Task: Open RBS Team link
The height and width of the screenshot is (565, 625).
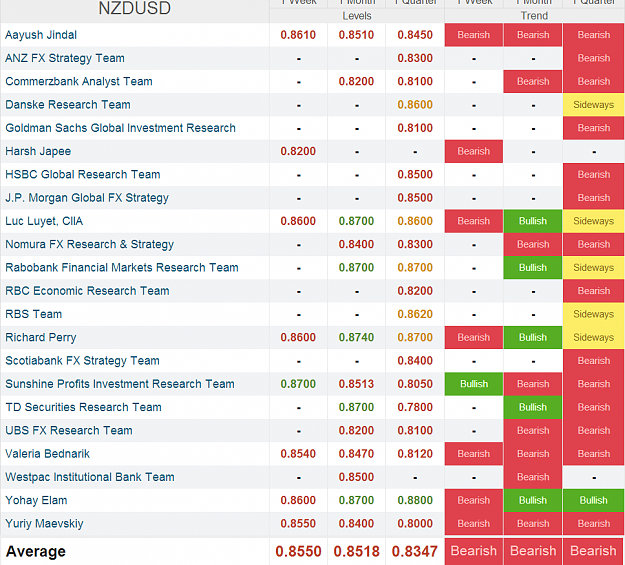Action: pyautogui.click(x=33, y=314)
